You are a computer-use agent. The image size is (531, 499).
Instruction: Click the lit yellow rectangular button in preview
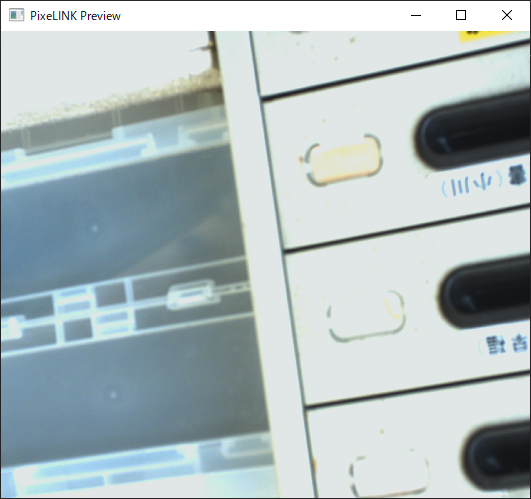(x=343, y=161)
